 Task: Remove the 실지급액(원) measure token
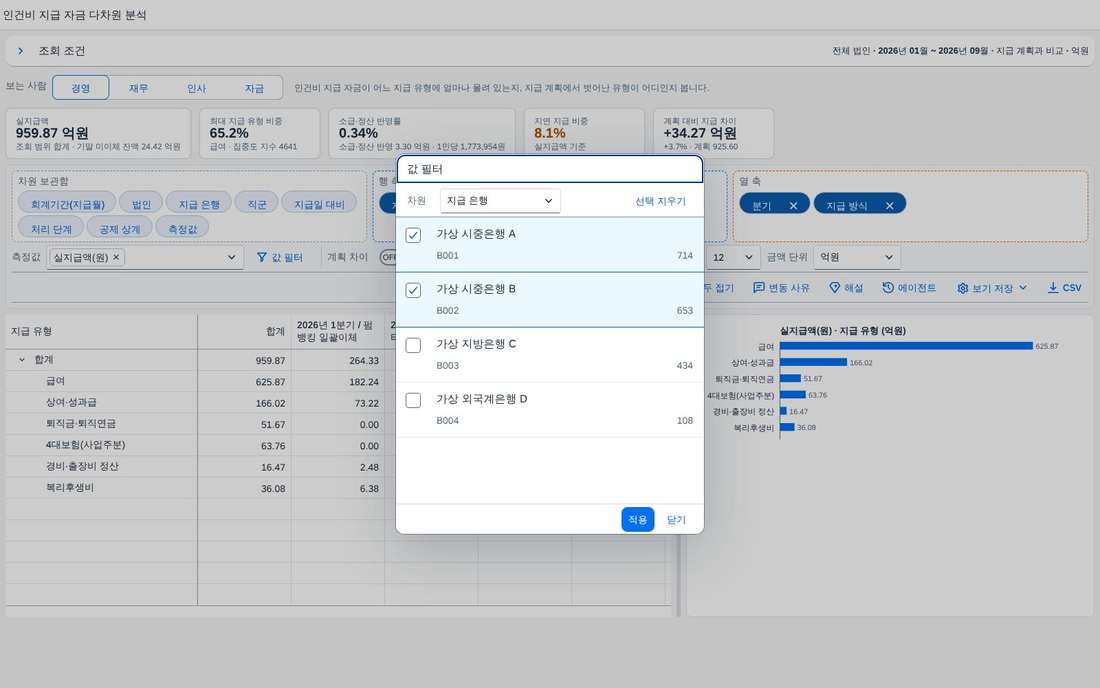click(x=116, y=257)
